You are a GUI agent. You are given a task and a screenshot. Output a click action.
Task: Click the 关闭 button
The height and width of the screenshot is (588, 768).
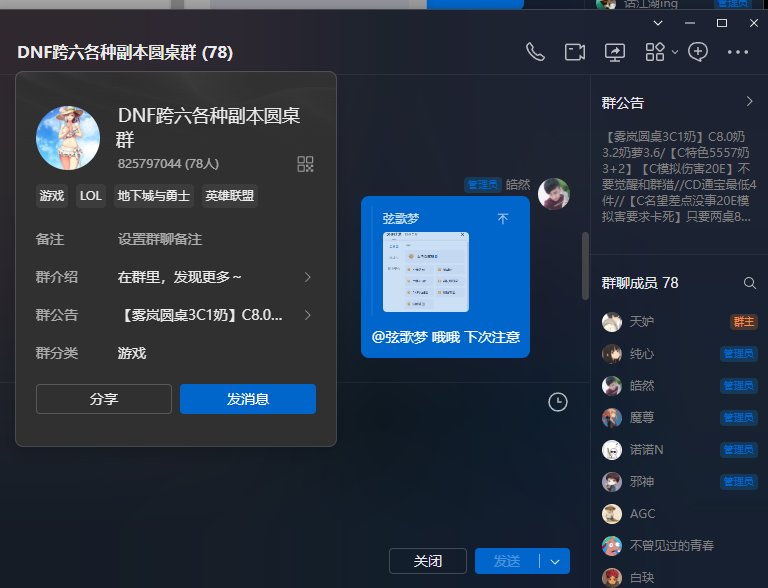click(428, 561)
